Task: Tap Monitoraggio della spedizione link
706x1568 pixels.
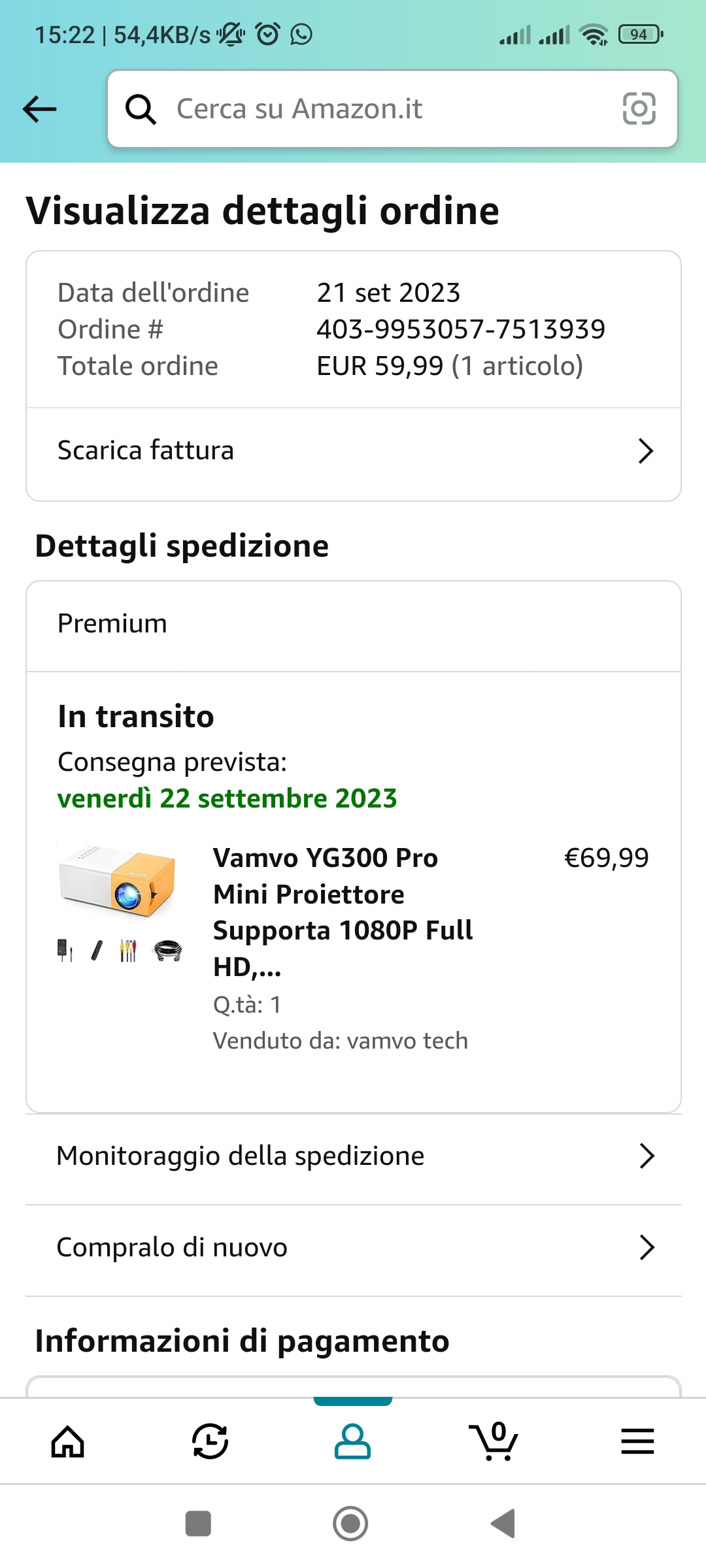Action: (241, 1156)
